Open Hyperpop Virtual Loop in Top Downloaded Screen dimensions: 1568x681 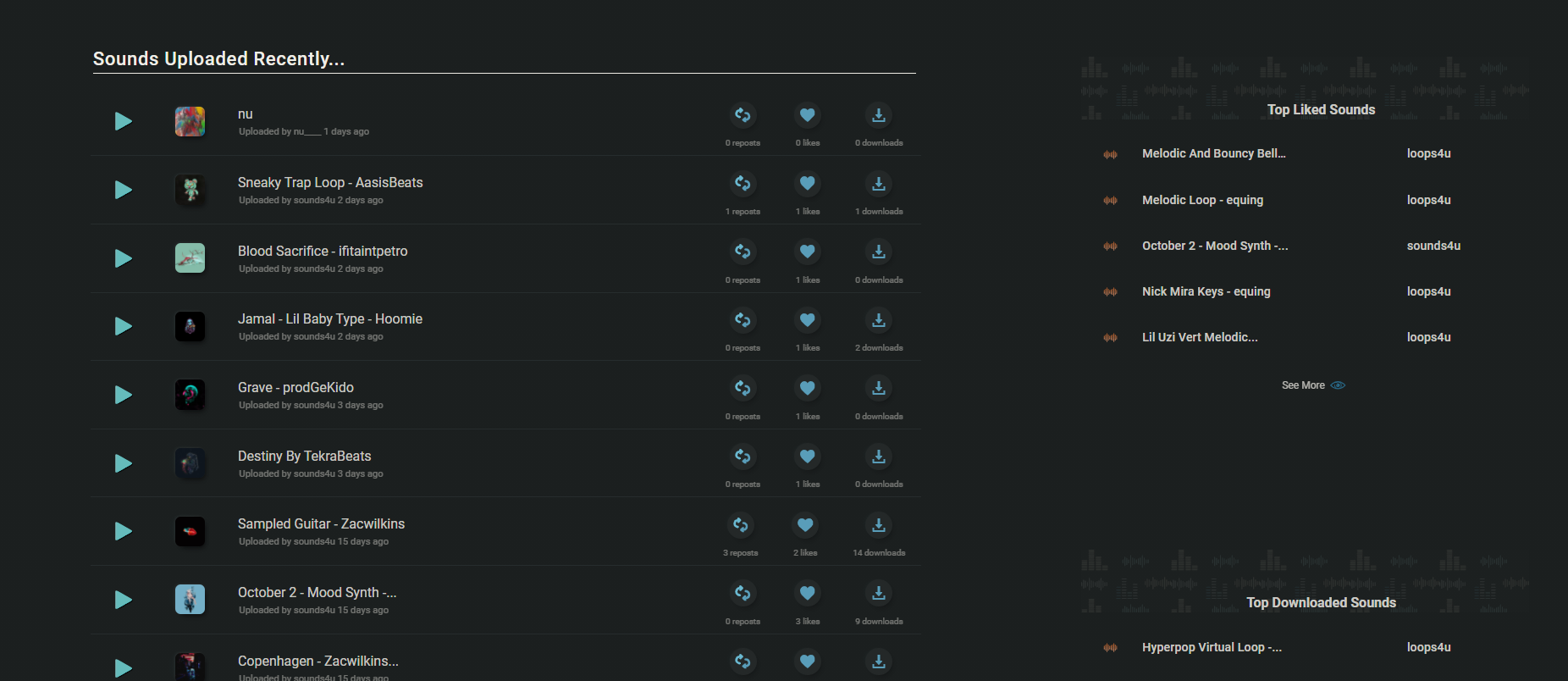pos(1212,647)
